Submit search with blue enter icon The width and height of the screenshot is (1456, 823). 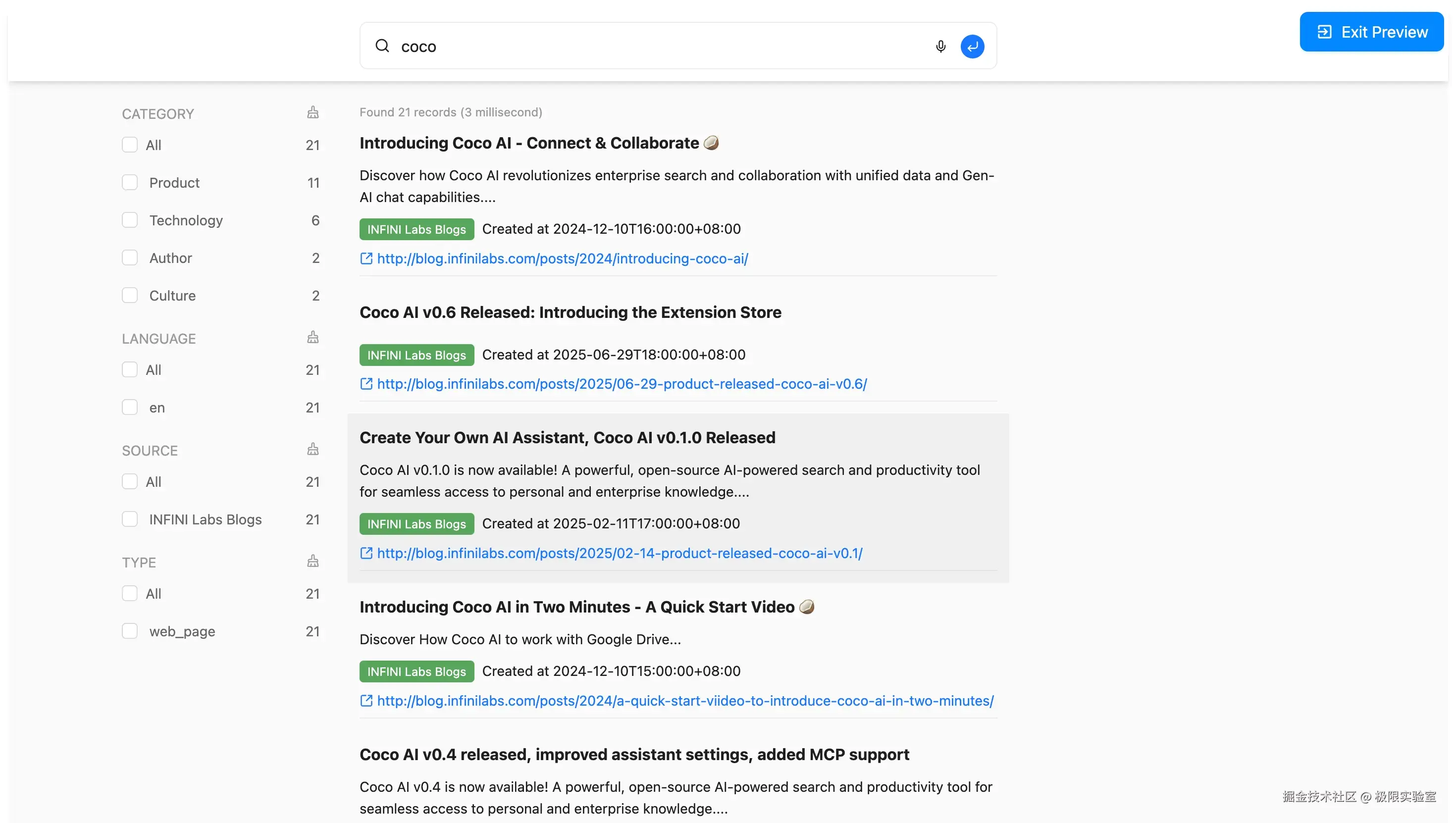pyautogui.click(x=972, y=47)
